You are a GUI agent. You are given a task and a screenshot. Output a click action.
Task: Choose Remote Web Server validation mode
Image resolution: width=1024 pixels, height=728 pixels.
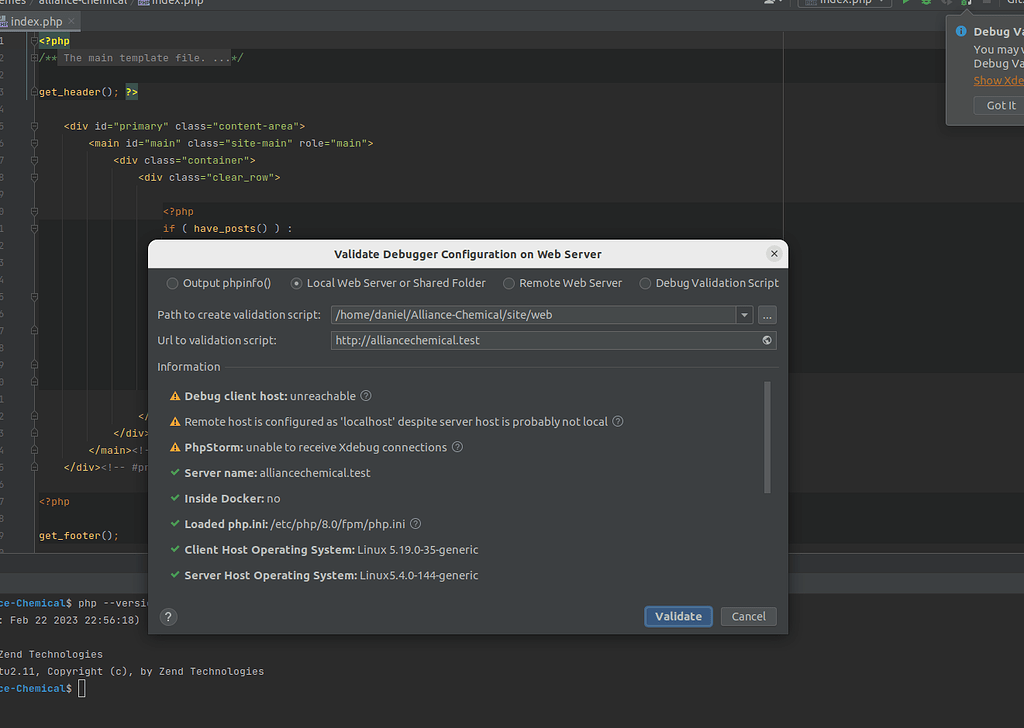[509, 283]
